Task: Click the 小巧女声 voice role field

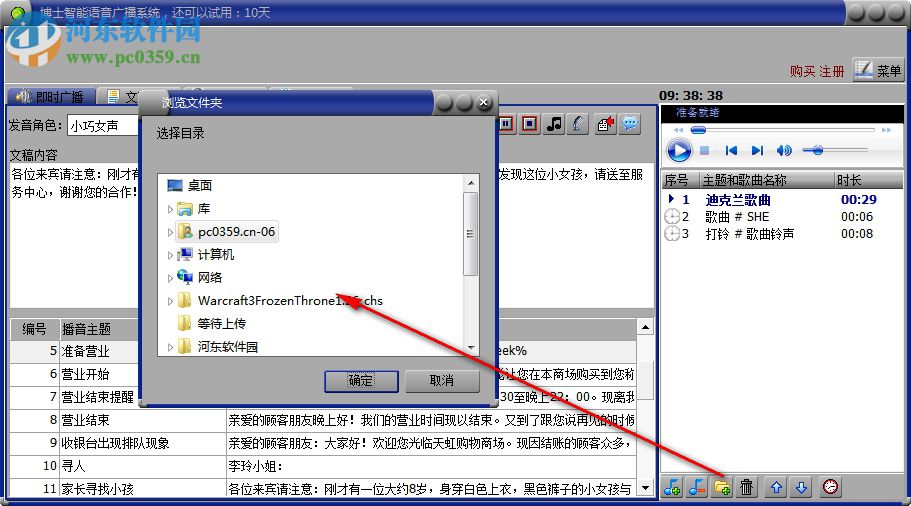Action: coord(103,125)
